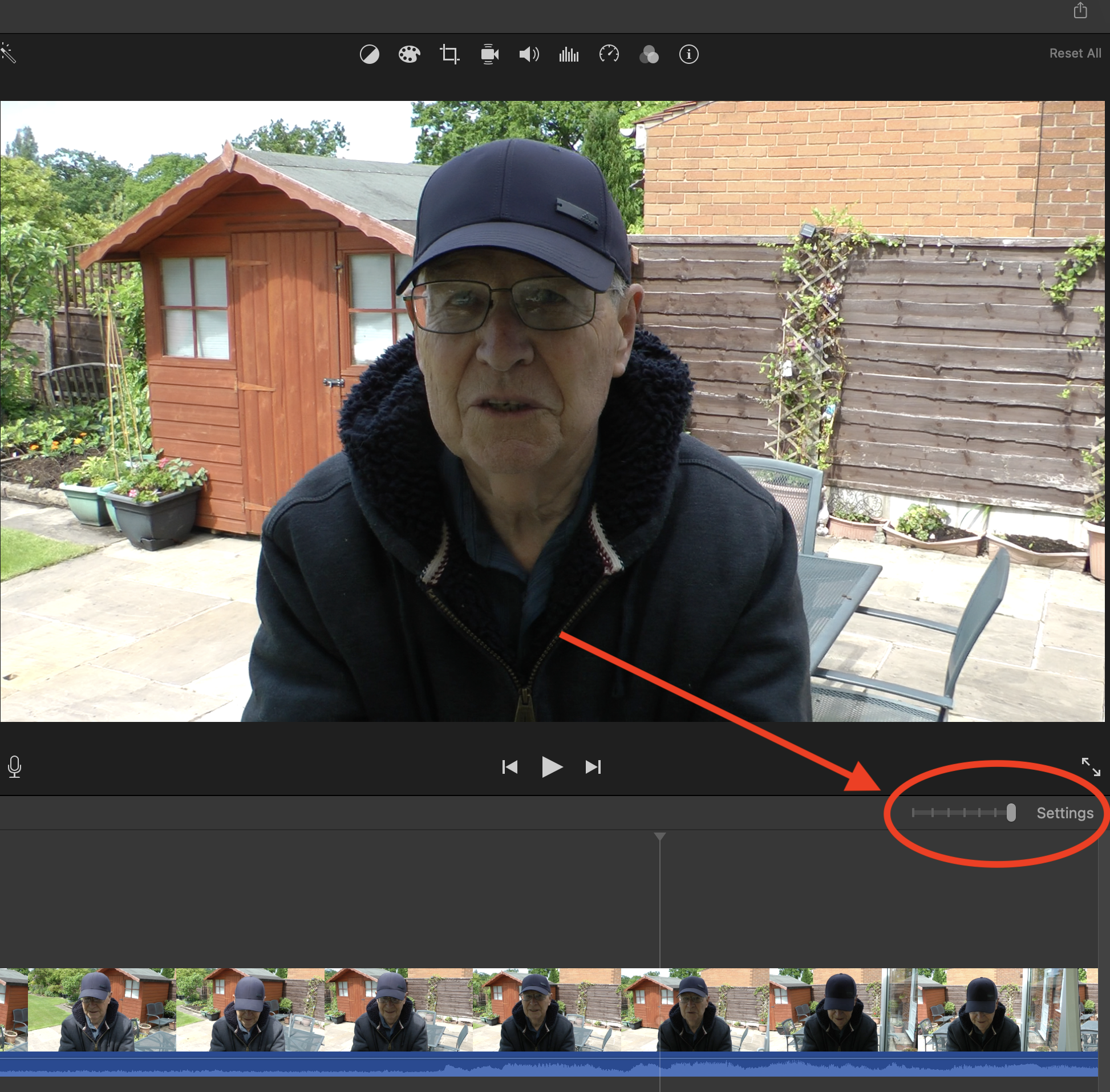Click Reset All adjustments
1110x1092 pixels.
(x=1075, y=54)
